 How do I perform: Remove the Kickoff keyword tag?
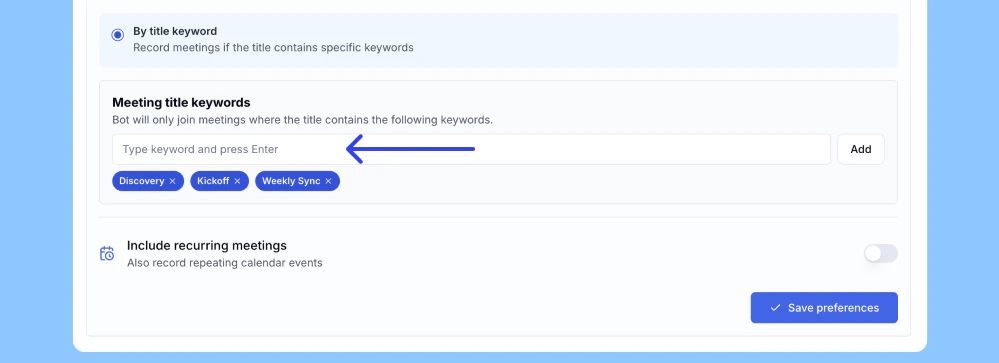coord(237,181)
